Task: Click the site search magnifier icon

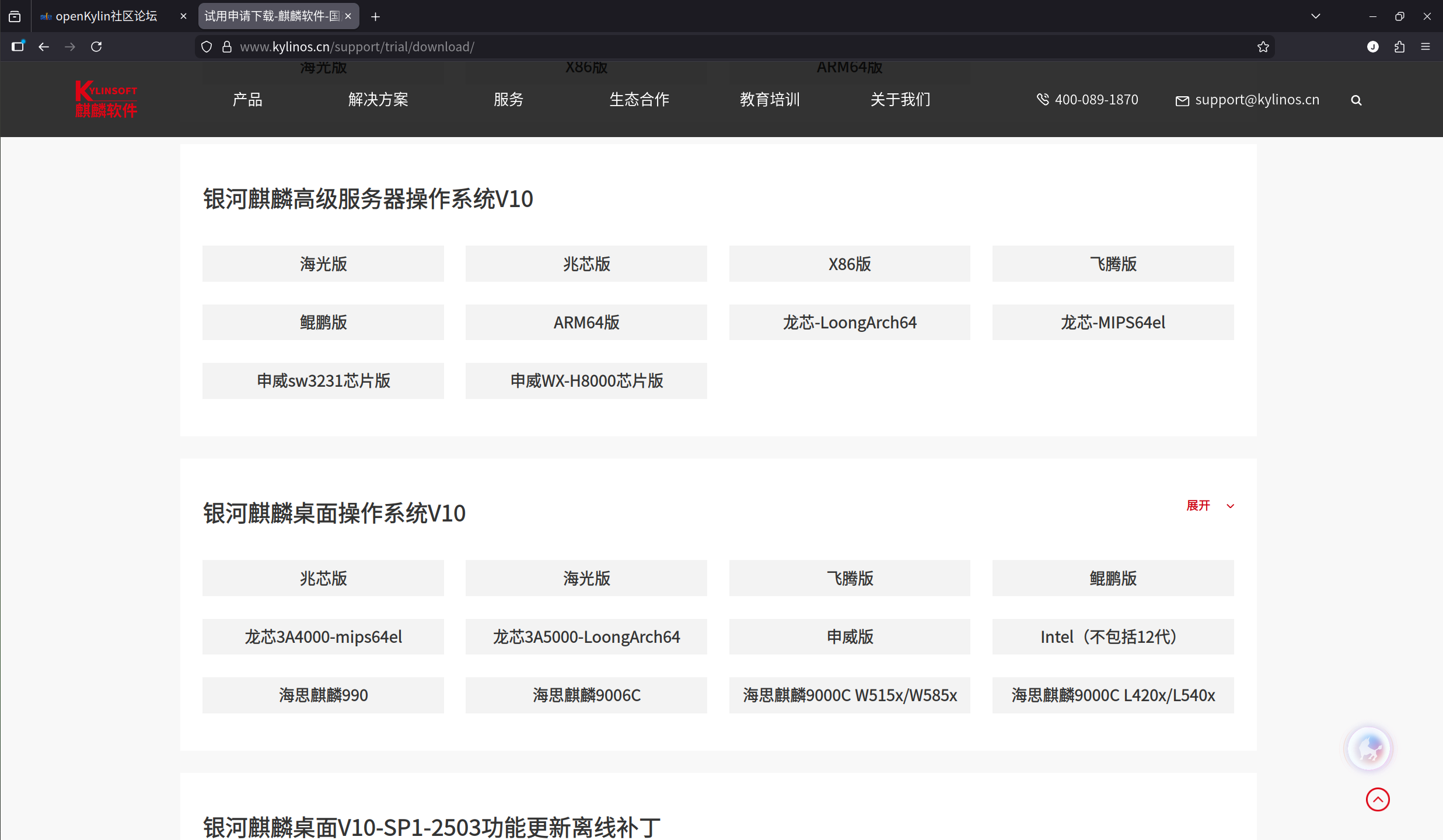Action: point(1356,100)
